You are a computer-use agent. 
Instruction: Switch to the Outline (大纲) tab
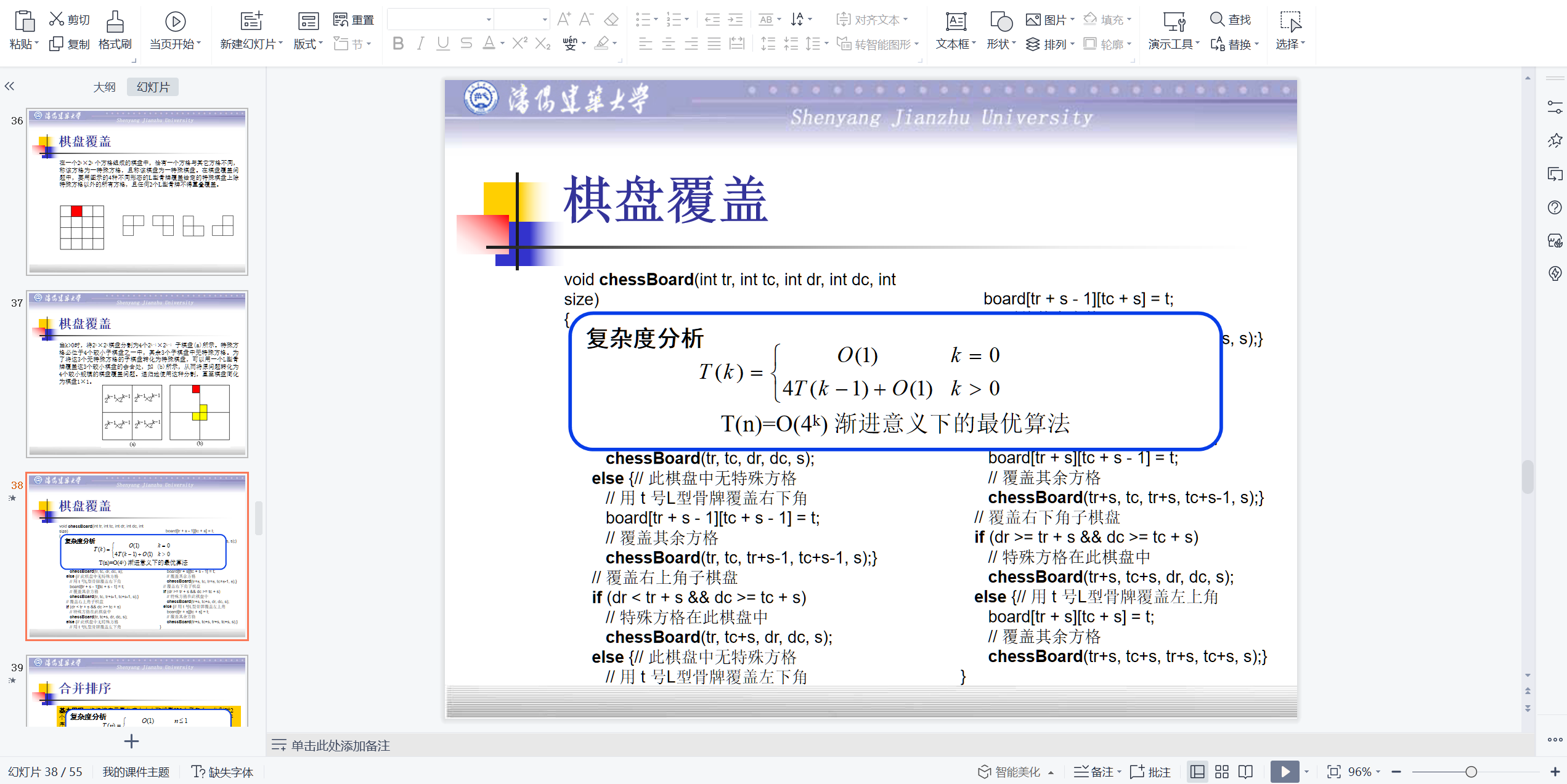click(104, 87)
